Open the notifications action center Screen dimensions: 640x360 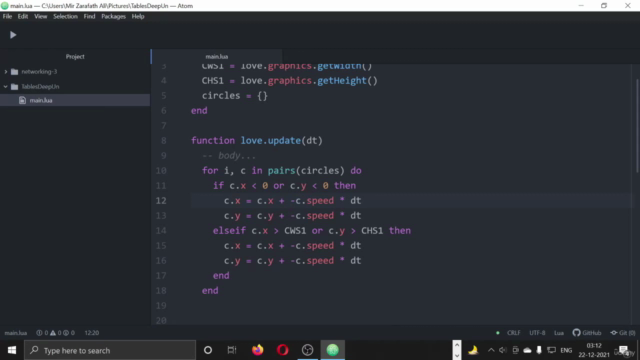624,350
